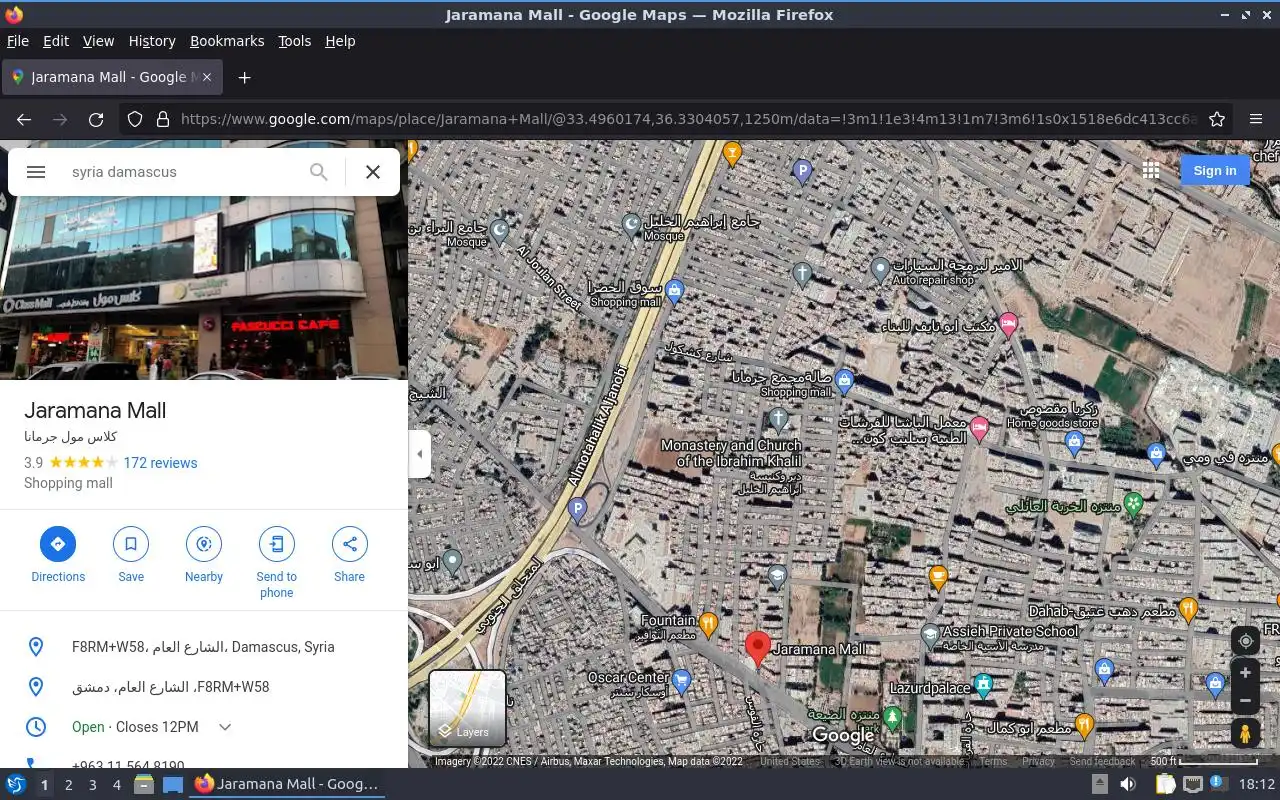The image size is (1280, 800).
Task: Clear the search with the X icon
Action: (x=373, y=172)
